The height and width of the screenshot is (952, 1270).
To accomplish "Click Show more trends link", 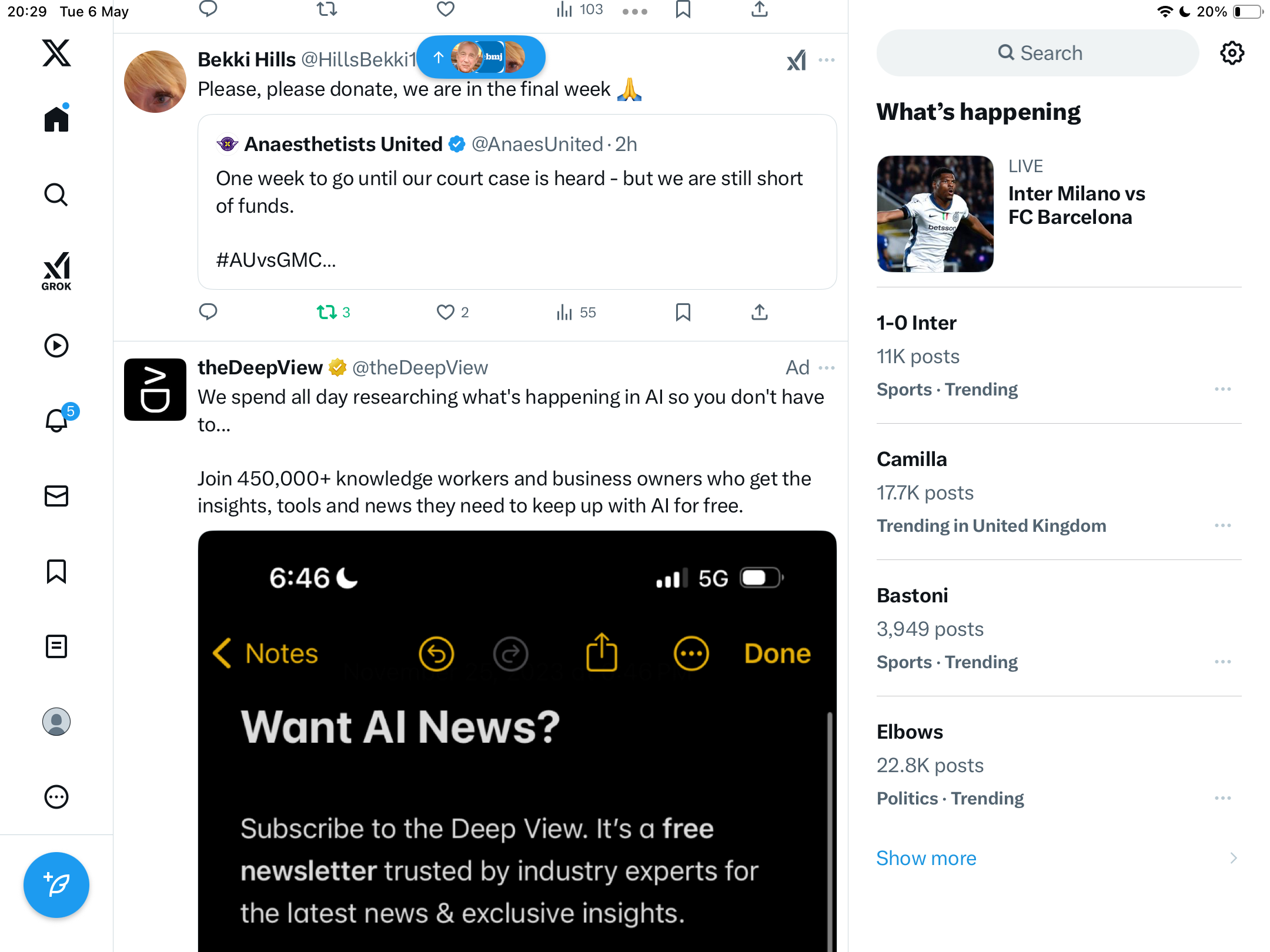I will pyautogui.click(x=926, y=858).
